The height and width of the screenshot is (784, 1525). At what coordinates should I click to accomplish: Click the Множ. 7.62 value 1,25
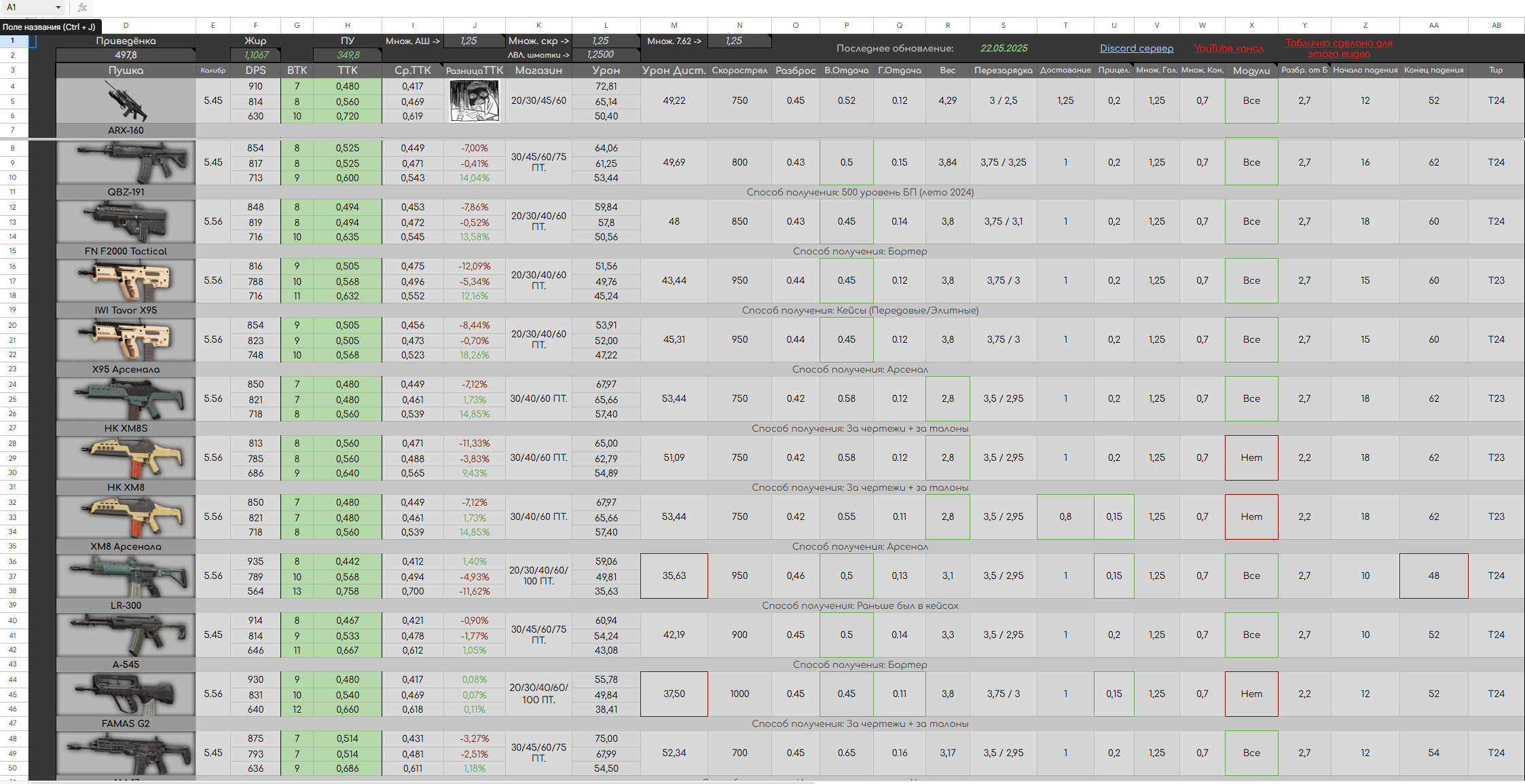pos(739,41)
